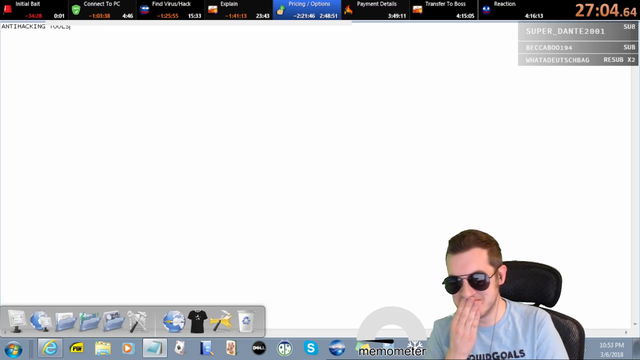Open the Skype taskbar icon
640x360 pixels.
tap(311, 348)
